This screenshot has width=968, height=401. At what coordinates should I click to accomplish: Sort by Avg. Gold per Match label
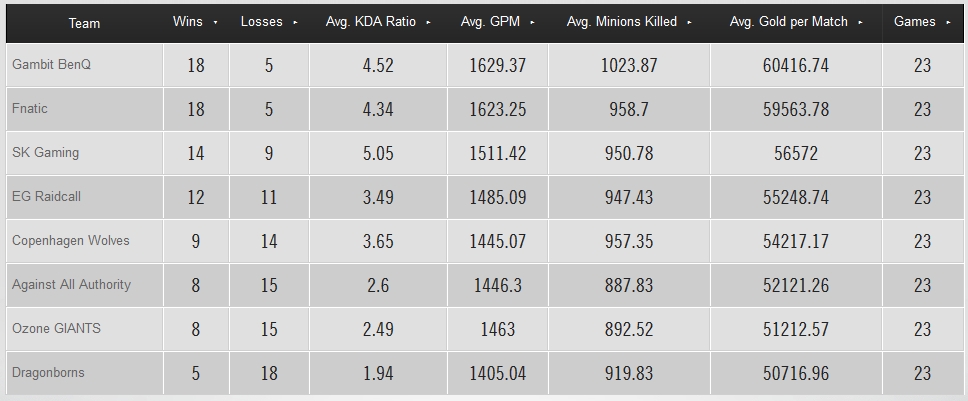(x=788, y=22)
